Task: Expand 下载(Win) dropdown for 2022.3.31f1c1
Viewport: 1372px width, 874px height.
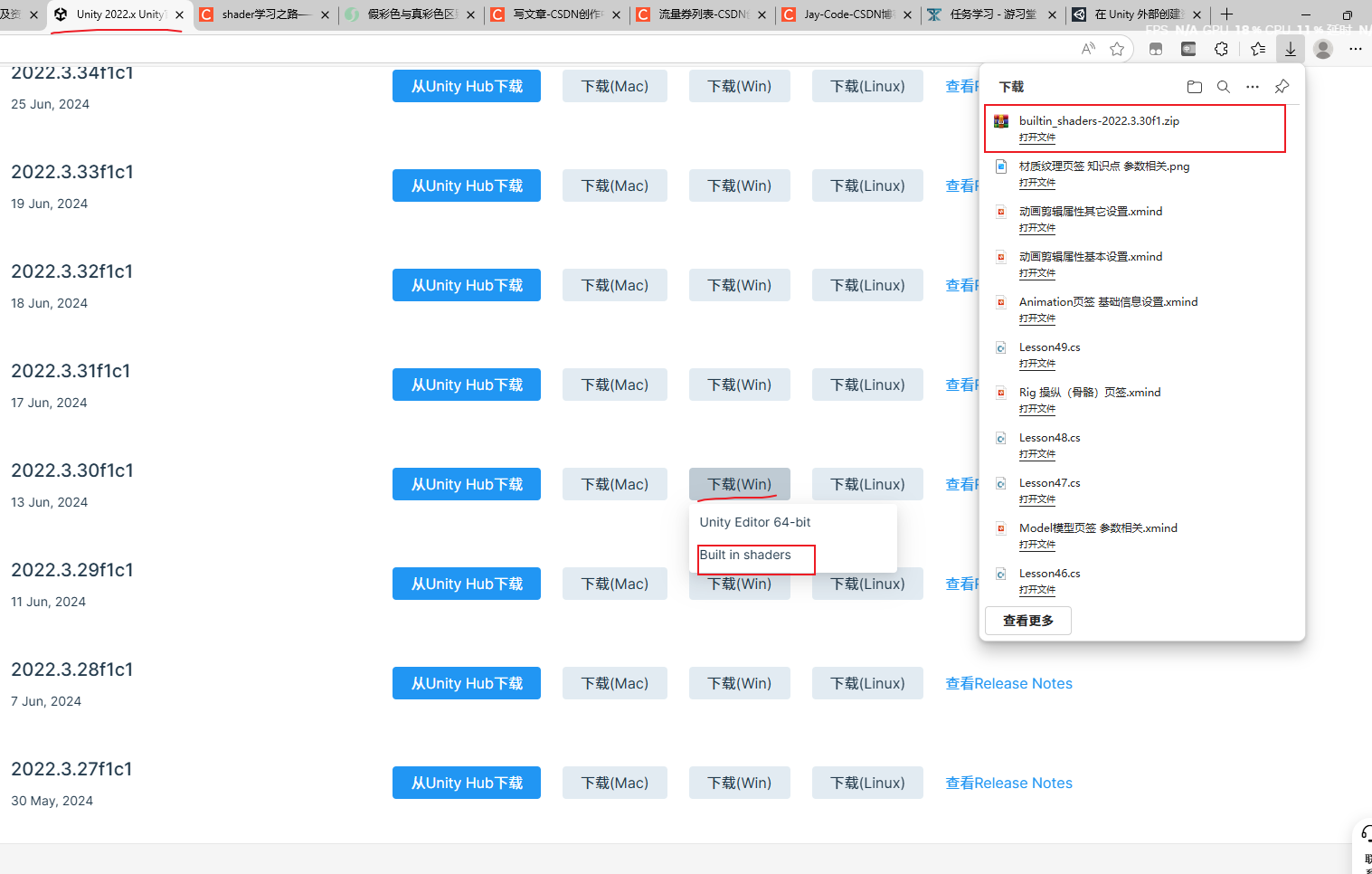Action: (x=740, y=385)
